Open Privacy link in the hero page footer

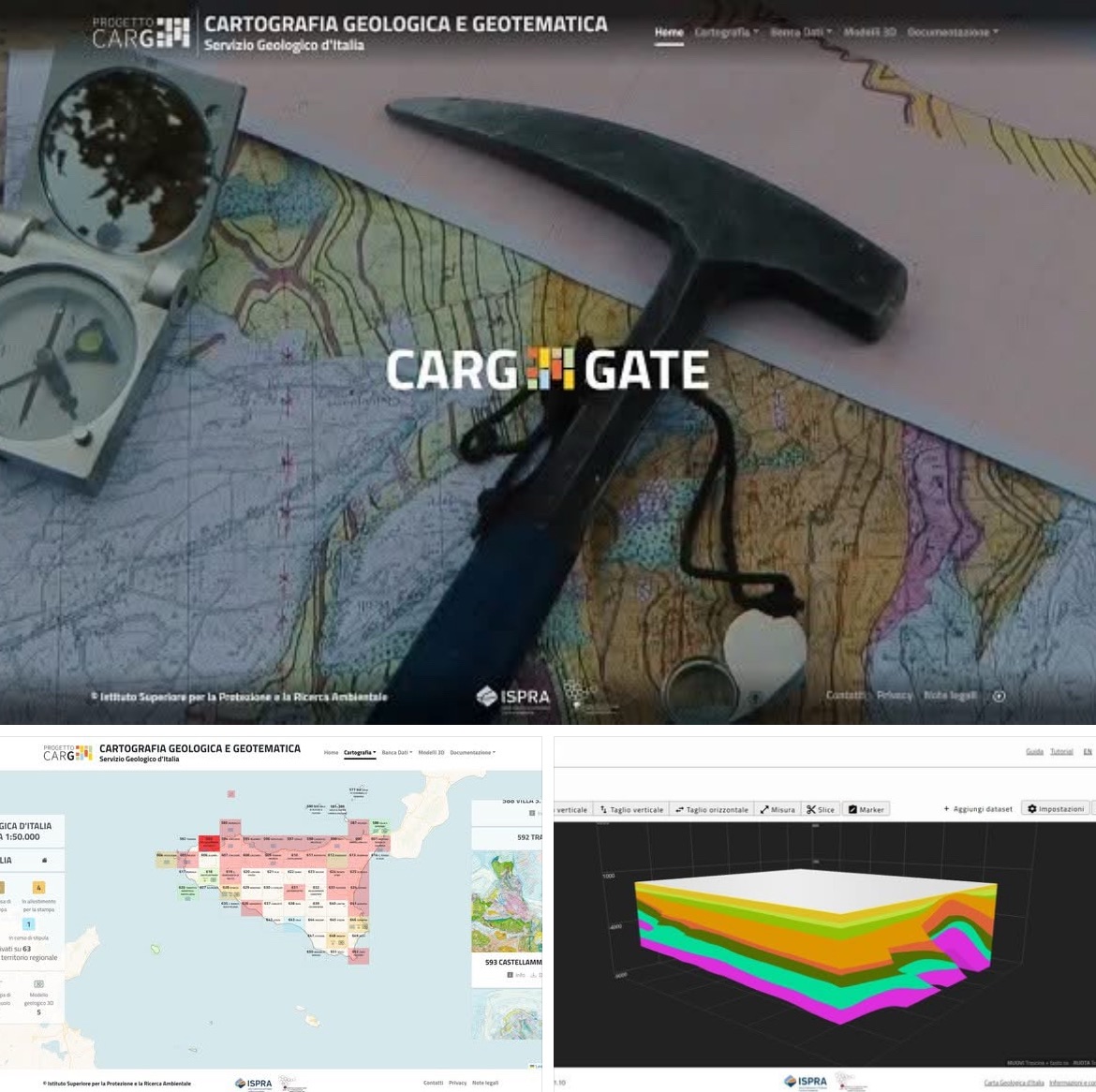point(894,695)
